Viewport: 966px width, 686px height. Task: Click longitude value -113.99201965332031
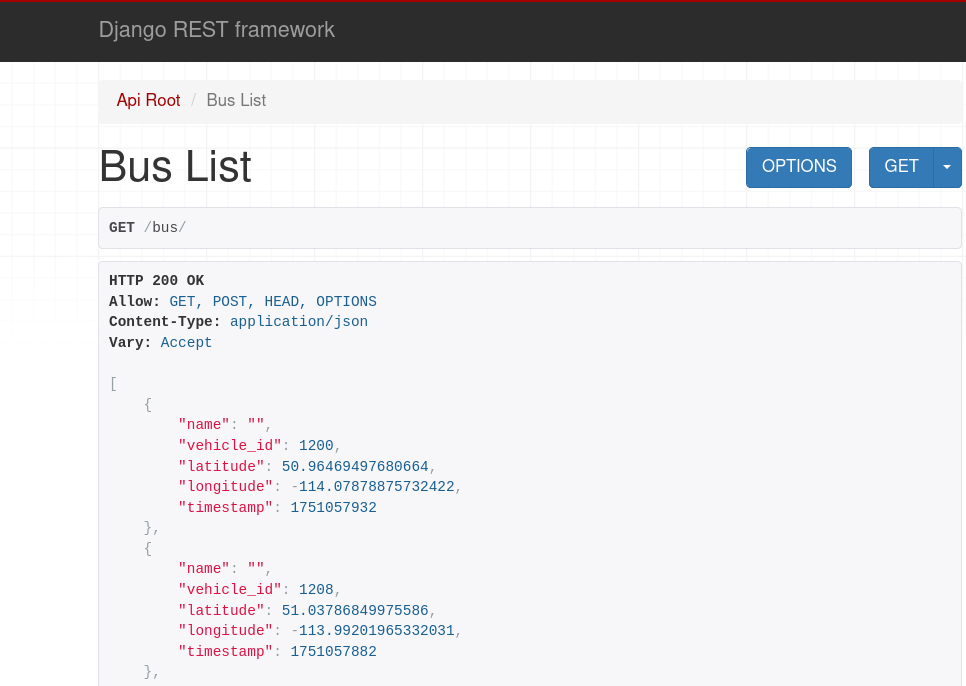click(372, 631)
